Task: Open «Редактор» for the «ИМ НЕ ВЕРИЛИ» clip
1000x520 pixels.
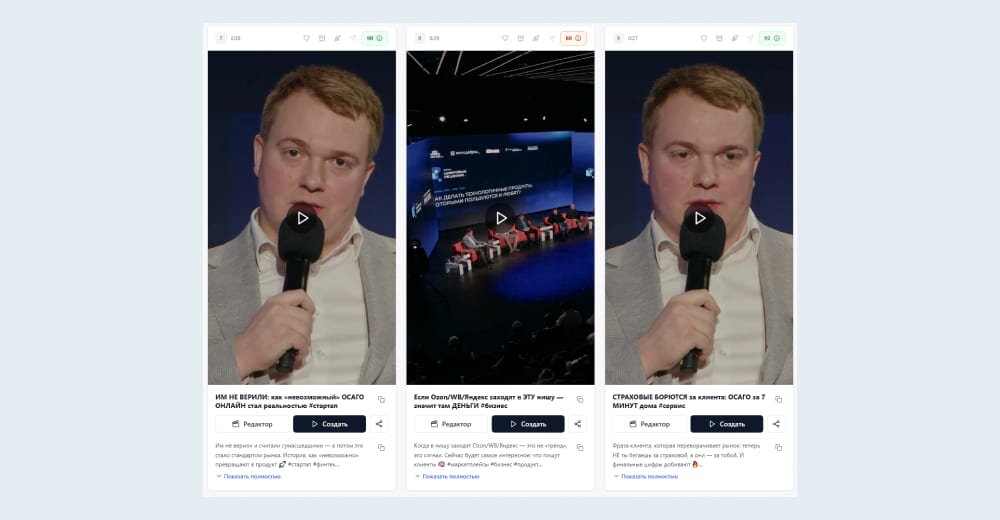Action: pyautogui.click(x=252, y=424)
